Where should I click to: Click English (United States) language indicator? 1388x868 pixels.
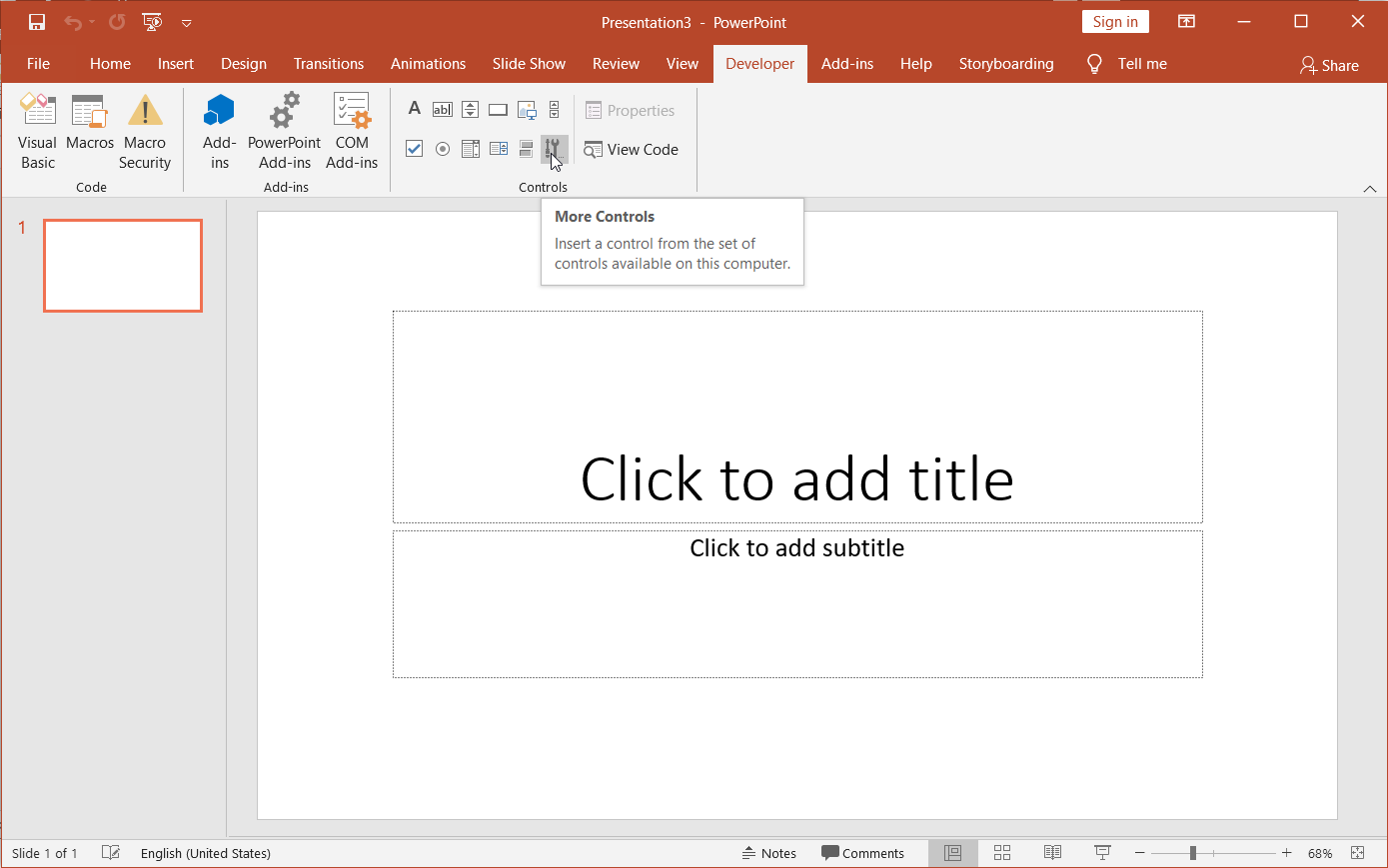pos(206,853)
